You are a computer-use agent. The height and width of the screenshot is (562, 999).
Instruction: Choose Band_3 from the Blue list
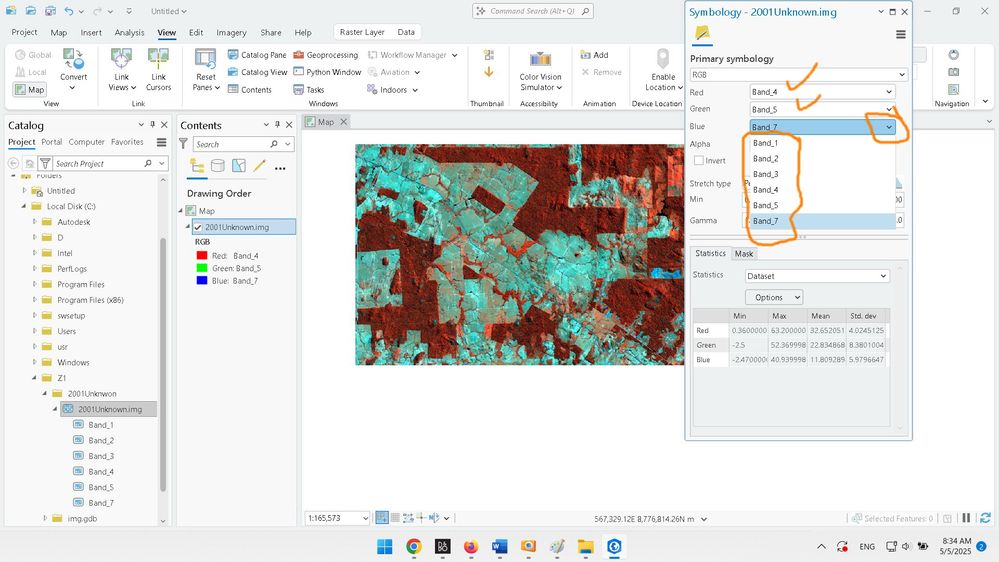765,174
